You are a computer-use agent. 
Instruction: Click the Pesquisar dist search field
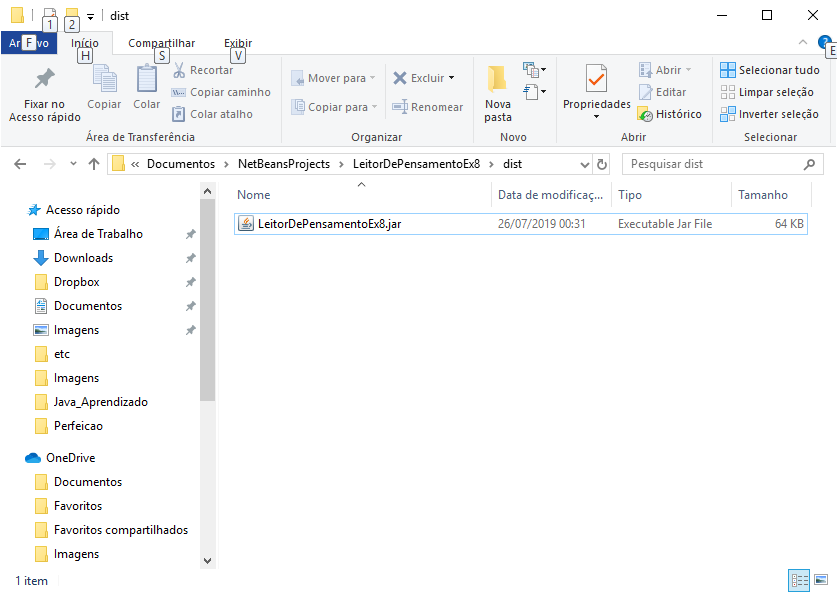[x=714, y=164]
